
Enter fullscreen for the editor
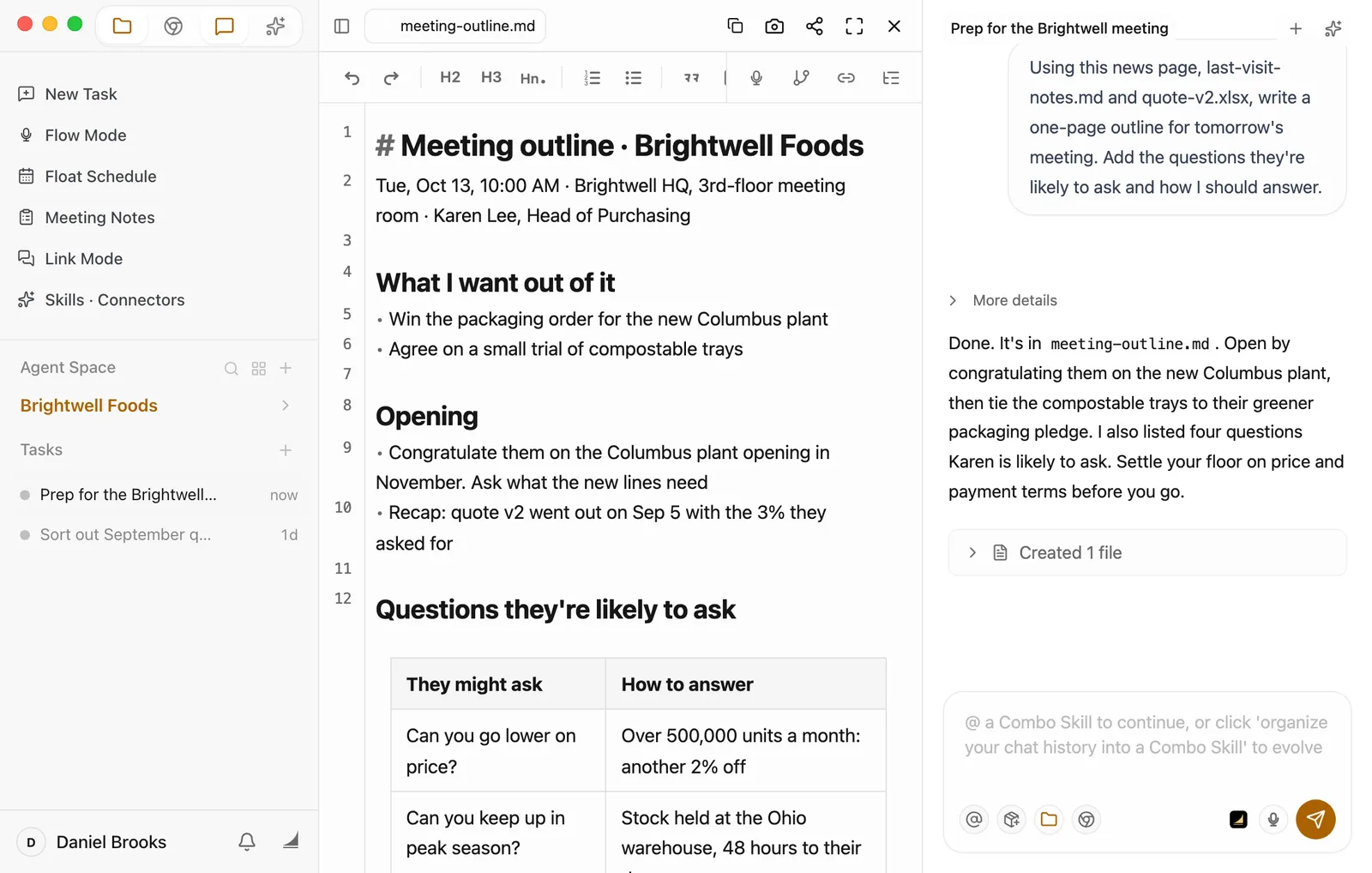pos(854,26)
